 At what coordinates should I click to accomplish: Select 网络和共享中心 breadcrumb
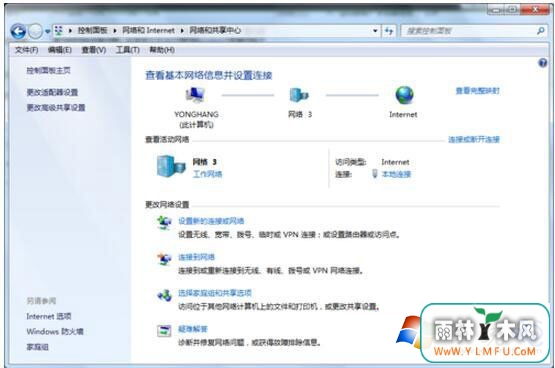[x=215, y=30]
